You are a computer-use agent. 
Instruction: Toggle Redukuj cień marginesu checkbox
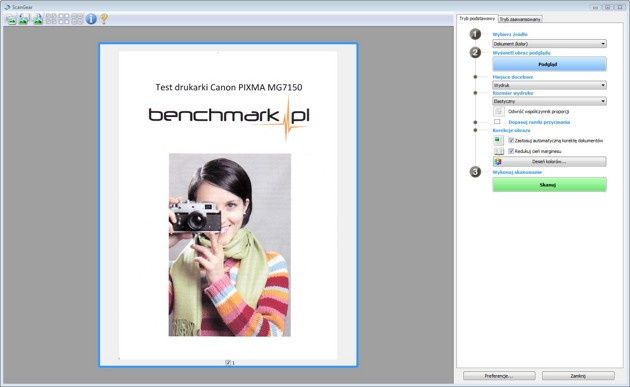click(x=511, y=151)
